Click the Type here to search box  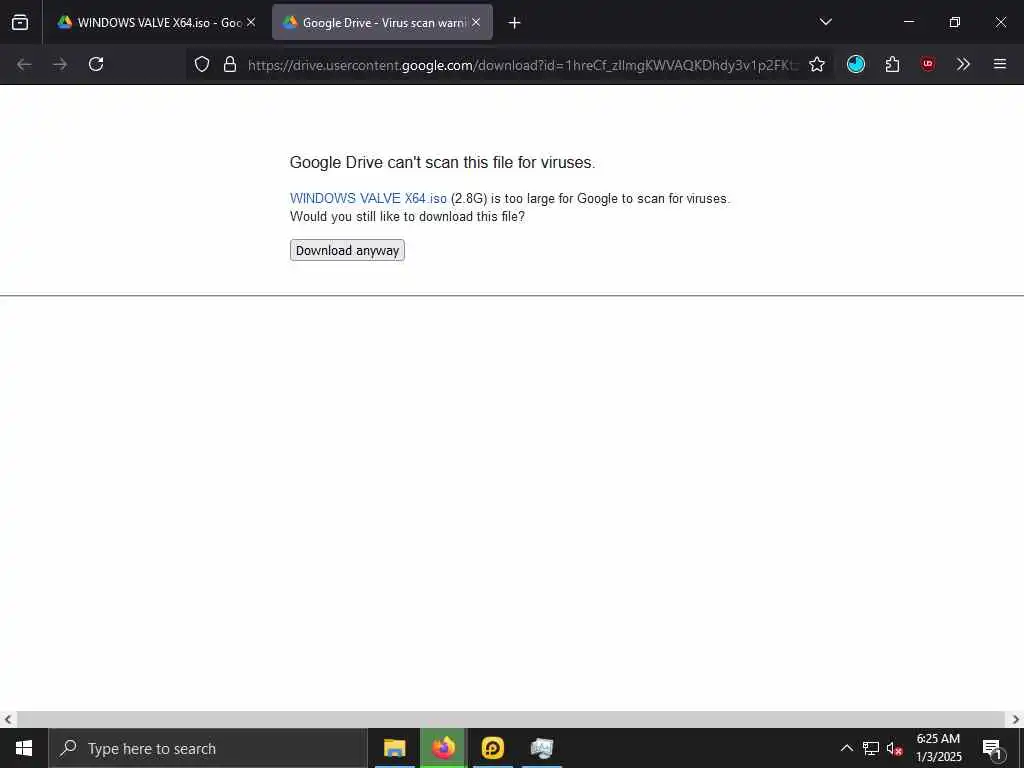(x=208, y=748)
